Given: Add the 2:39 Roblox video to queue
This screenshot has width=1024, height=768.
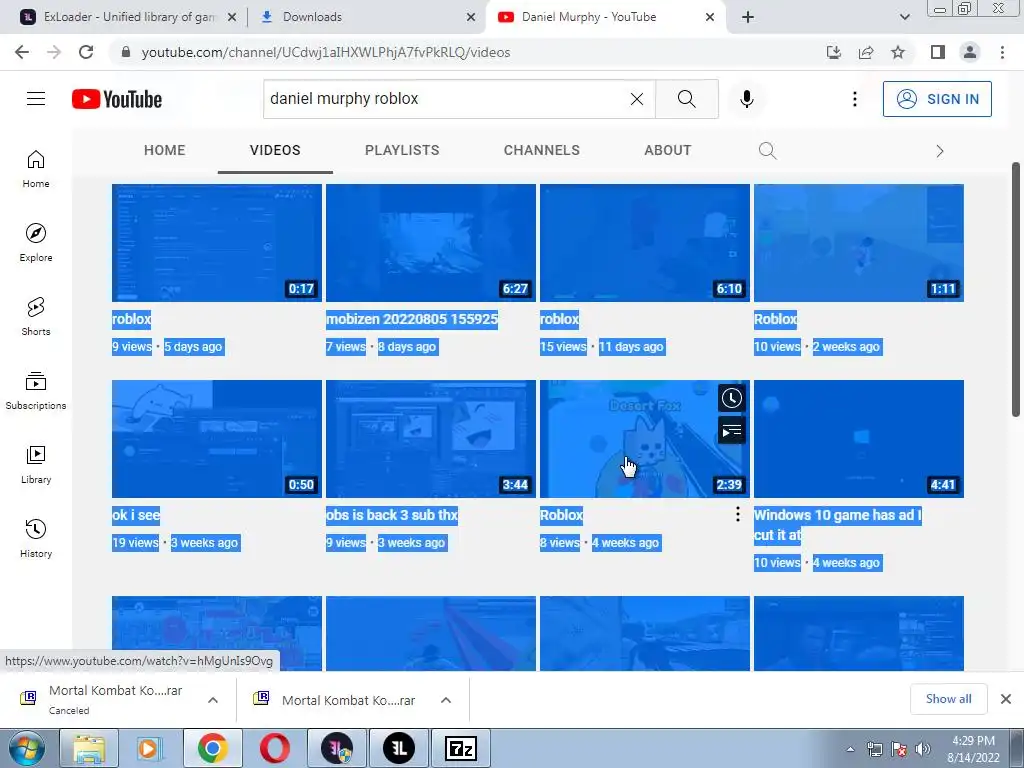Looking at the screenshot, I should (x=731, y=431).
